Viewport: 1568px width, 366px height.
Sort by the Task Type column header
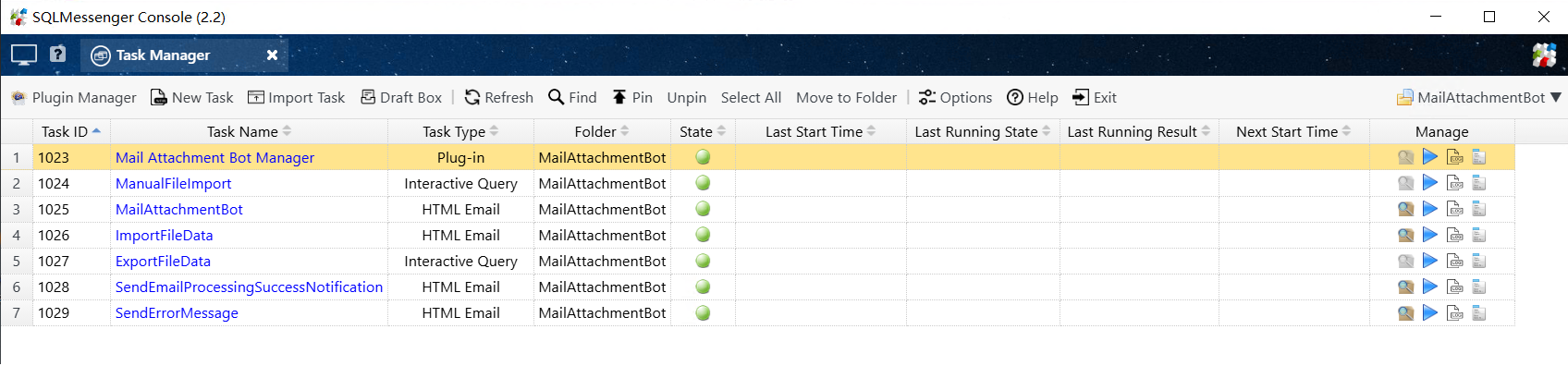460,131
